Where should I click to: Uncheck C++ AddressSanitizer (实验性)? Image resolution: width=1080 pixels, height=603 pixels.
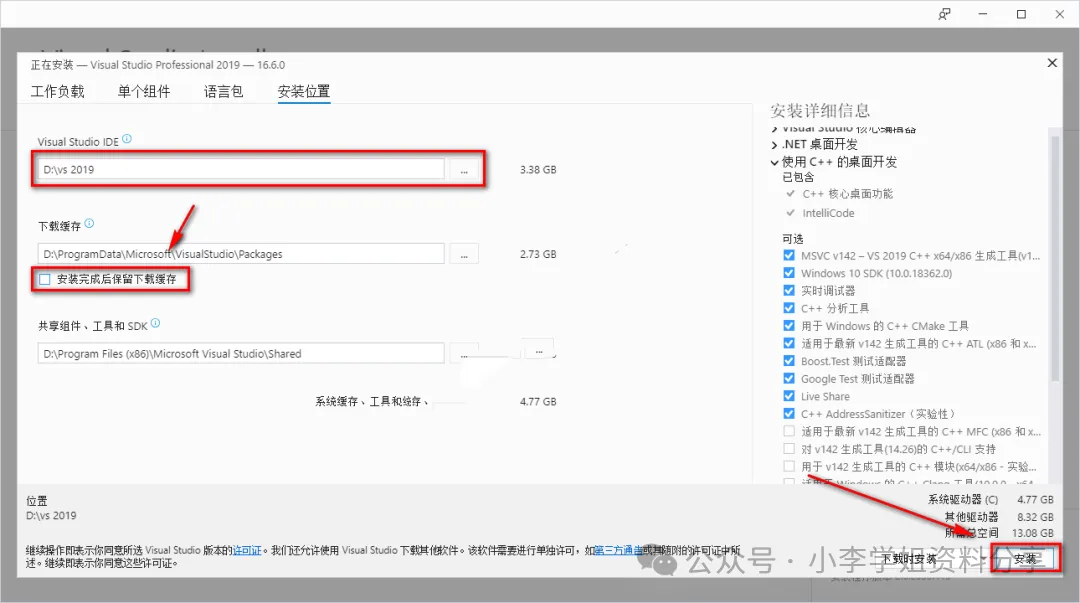[789, 413]
